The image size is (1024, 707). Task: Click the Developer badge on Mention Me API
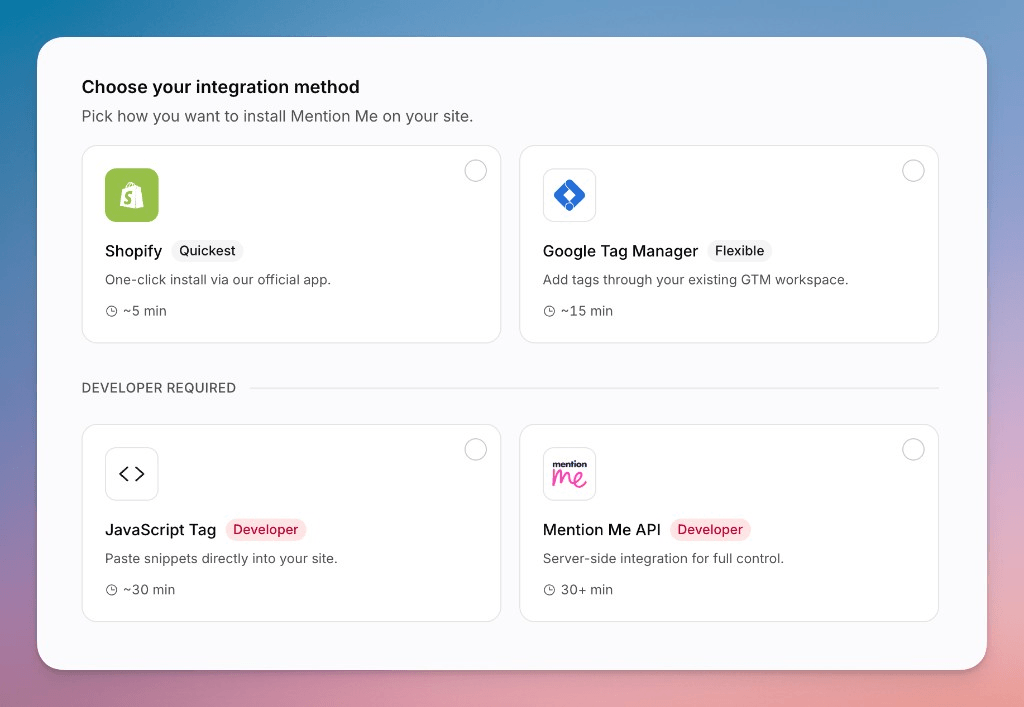[710, 529]
